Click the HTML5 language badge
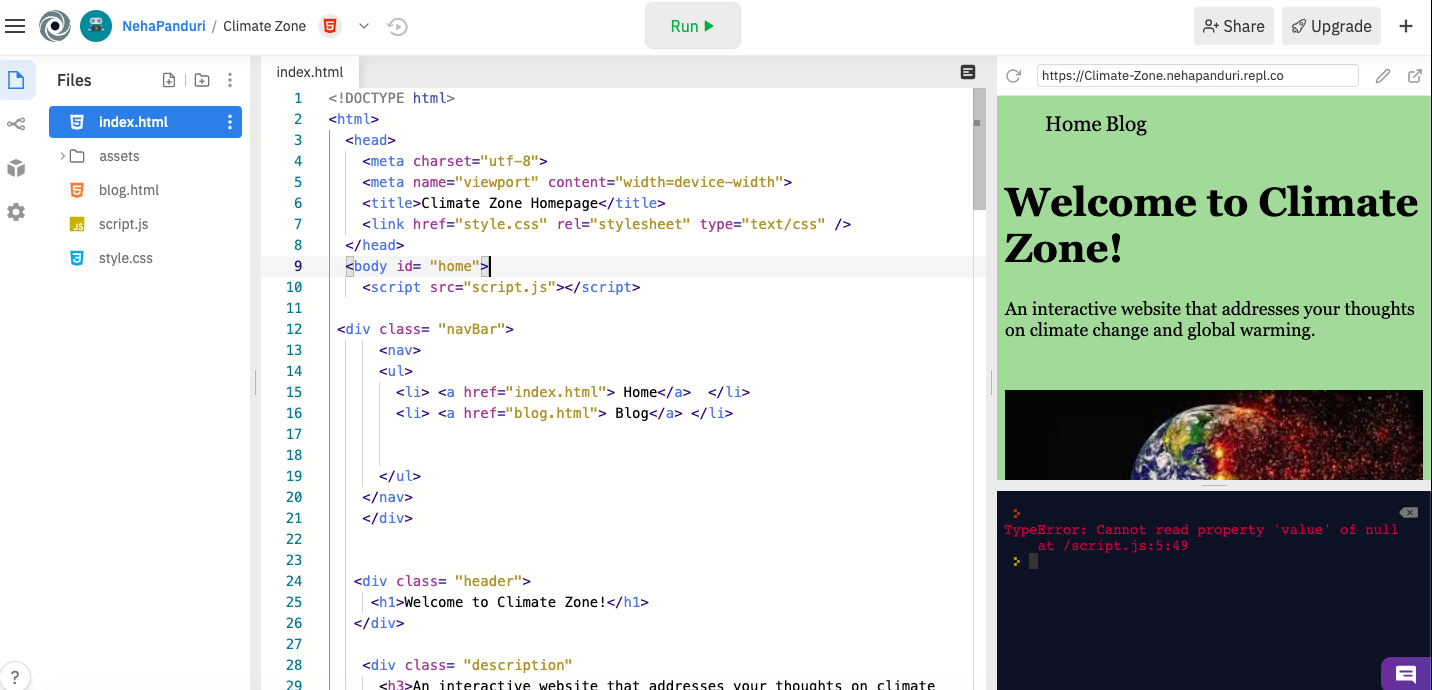 pyautogui.click(x=329, y=26)
